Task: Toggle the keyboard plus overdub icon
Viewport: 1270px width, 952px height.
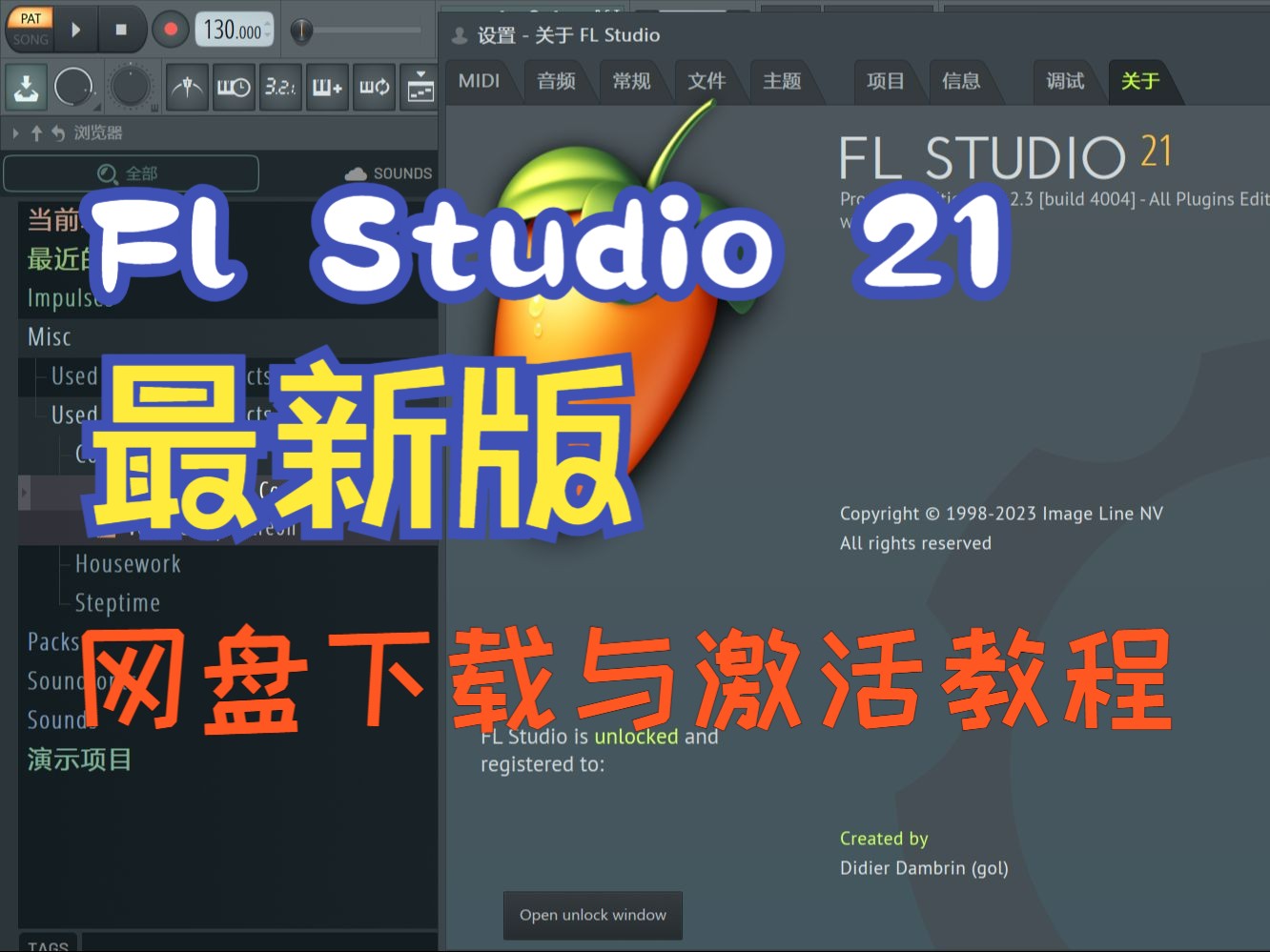Action: 327,88
